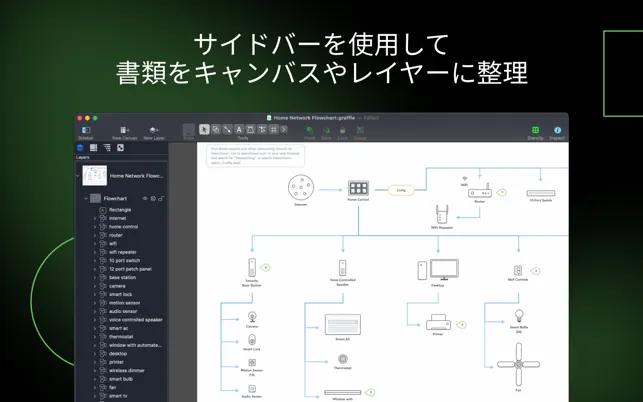Screen dimensions: 643x402
Task: Select the Home Network Flowchart canvas thumbnail
Action: tap(95, 176)
